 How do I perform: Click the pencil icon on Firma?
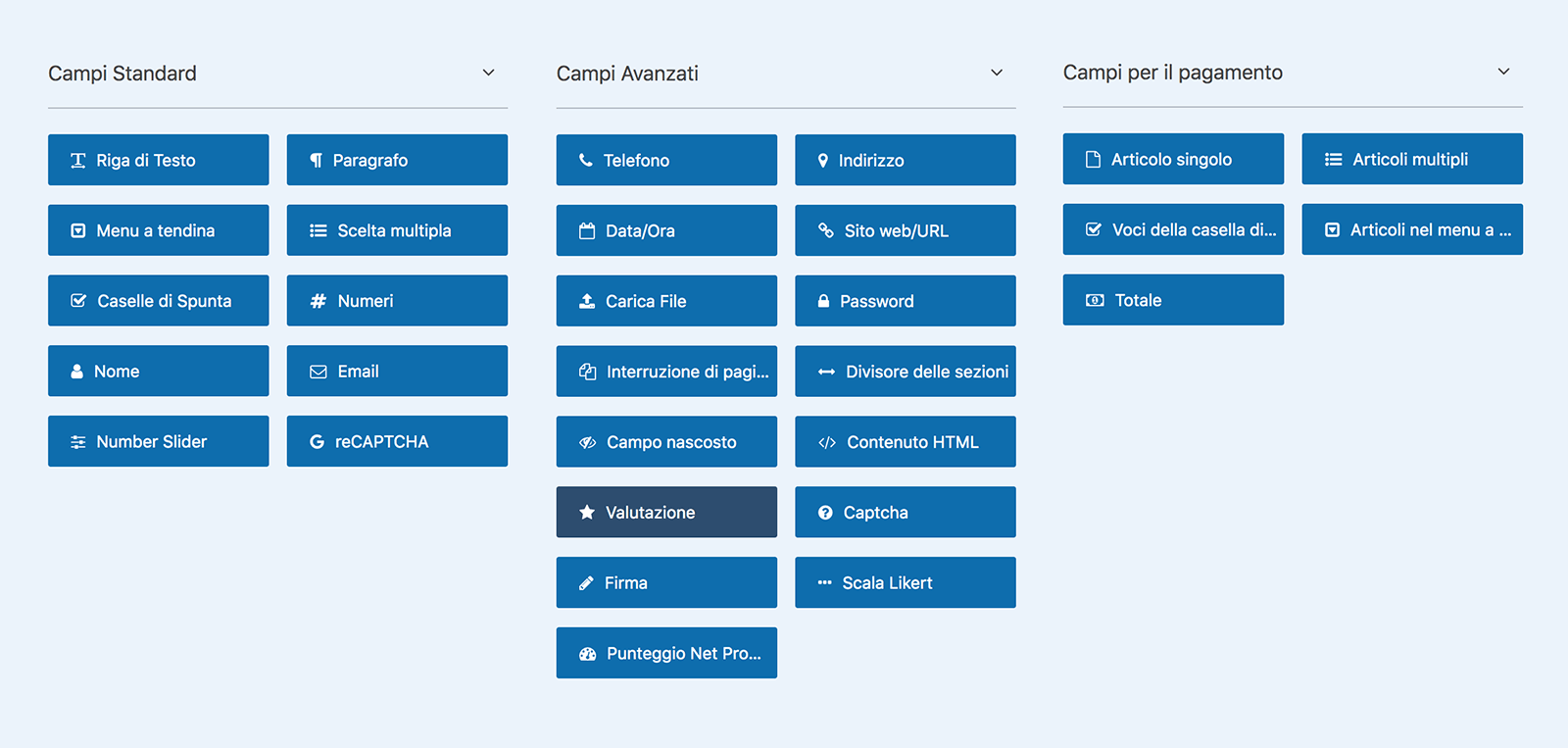pos(586,583)
